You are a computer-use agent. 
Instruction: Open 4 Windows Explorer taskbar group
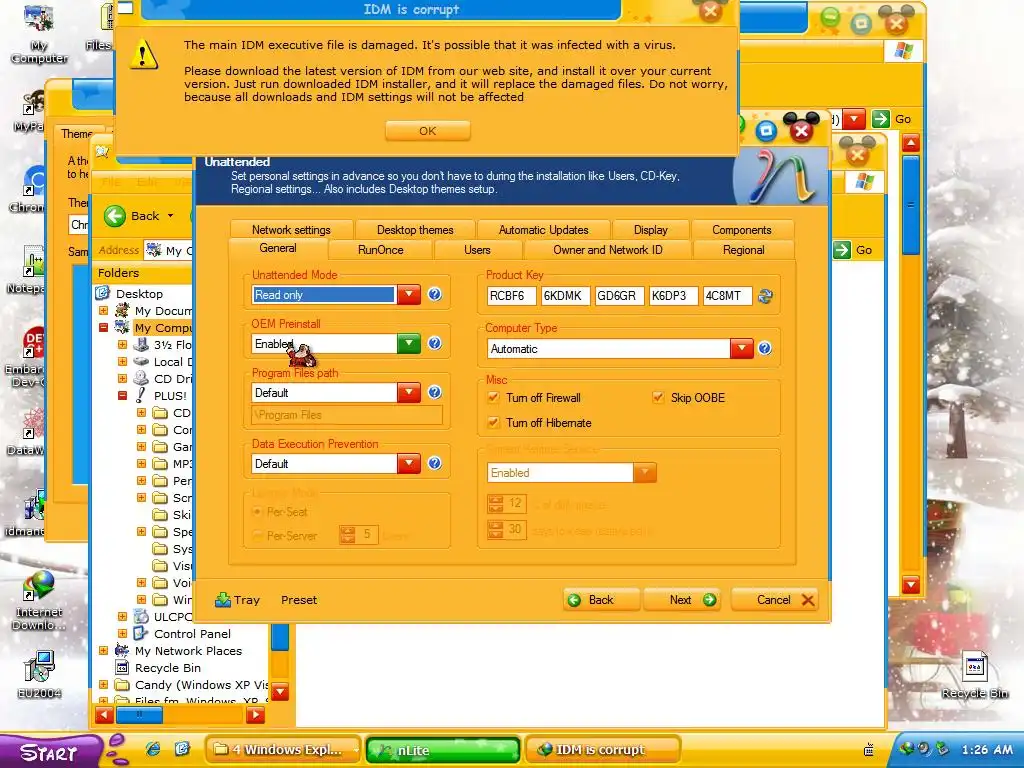point(282,750)
